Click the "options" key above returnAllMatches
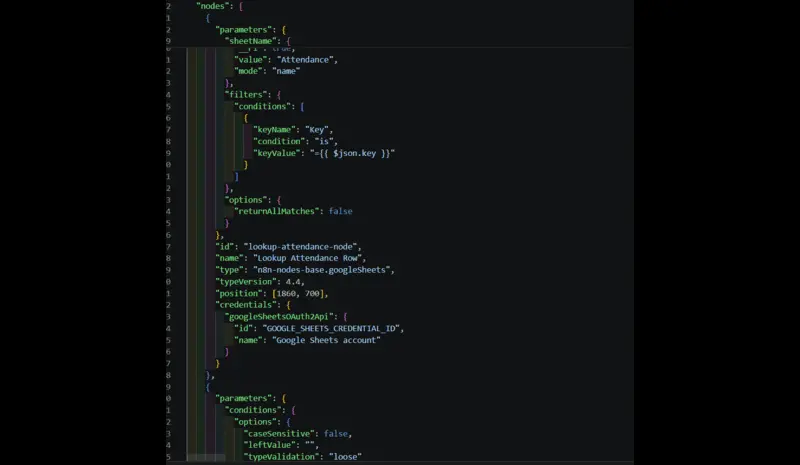 click(x=246, y=200)
